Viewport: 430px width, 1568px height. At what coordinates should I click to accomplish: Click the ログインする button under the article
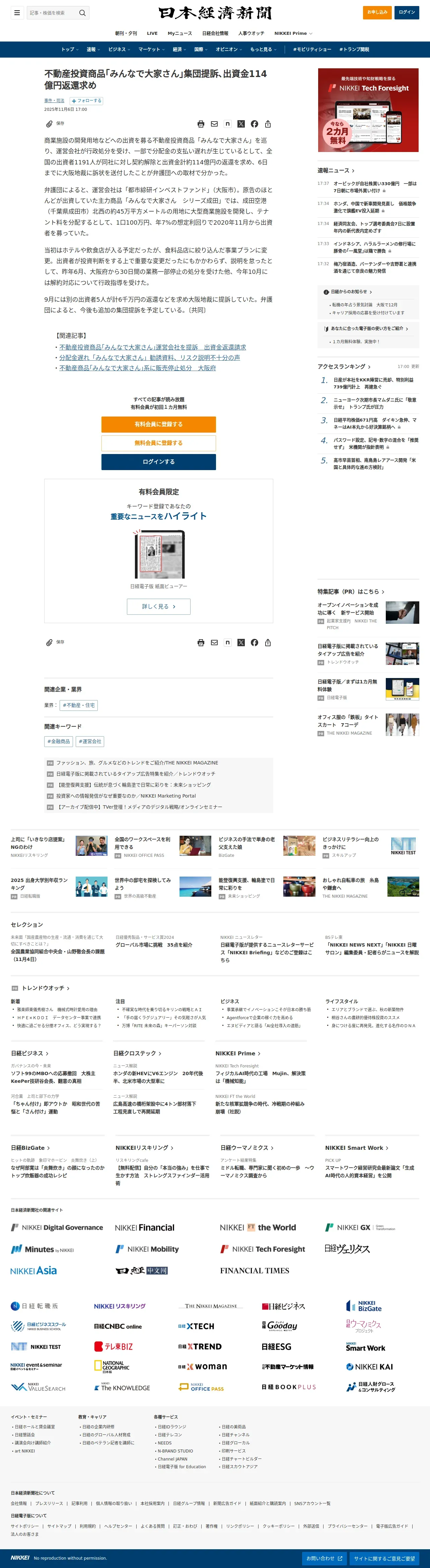158,462
